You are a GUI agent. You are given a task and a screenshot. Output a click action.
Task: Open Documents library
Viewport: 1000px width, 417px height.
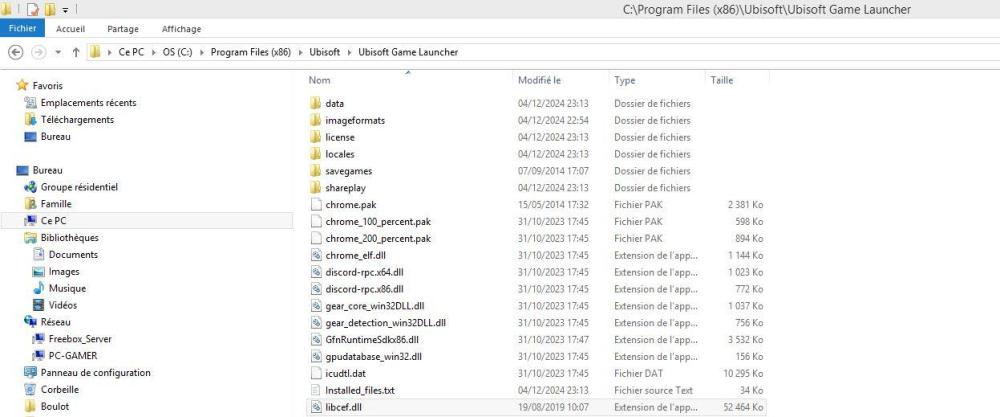pyautogui.click(x=73, y=254)
